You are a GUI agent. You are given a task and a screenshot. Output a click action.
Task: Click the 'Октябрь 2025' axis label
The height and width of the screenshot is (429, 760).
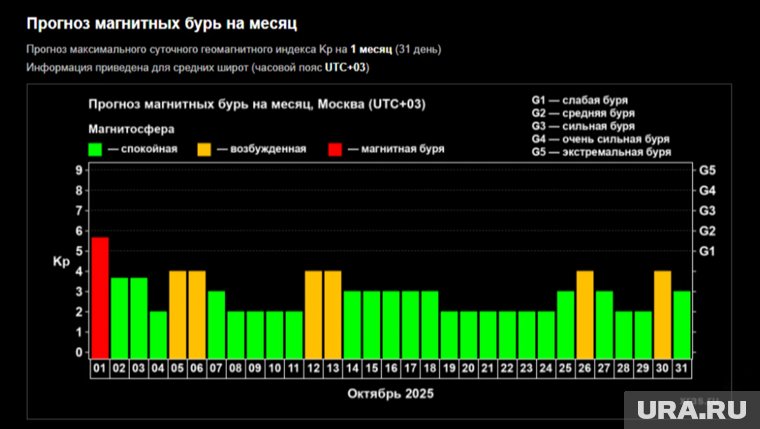[x=390, y=394]
